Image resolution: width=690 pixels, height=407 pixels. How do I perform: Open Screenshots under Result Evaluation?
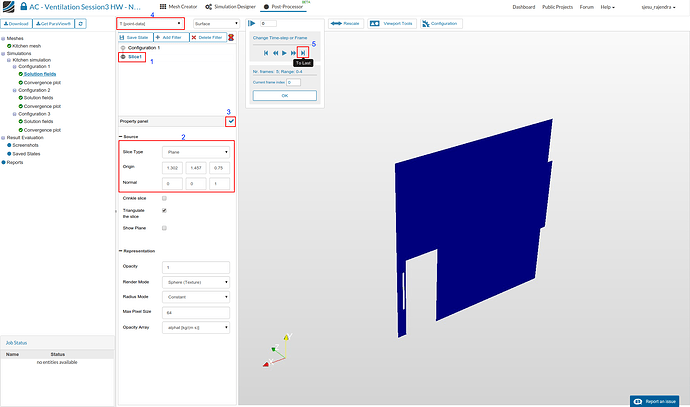tap(25, 145)
